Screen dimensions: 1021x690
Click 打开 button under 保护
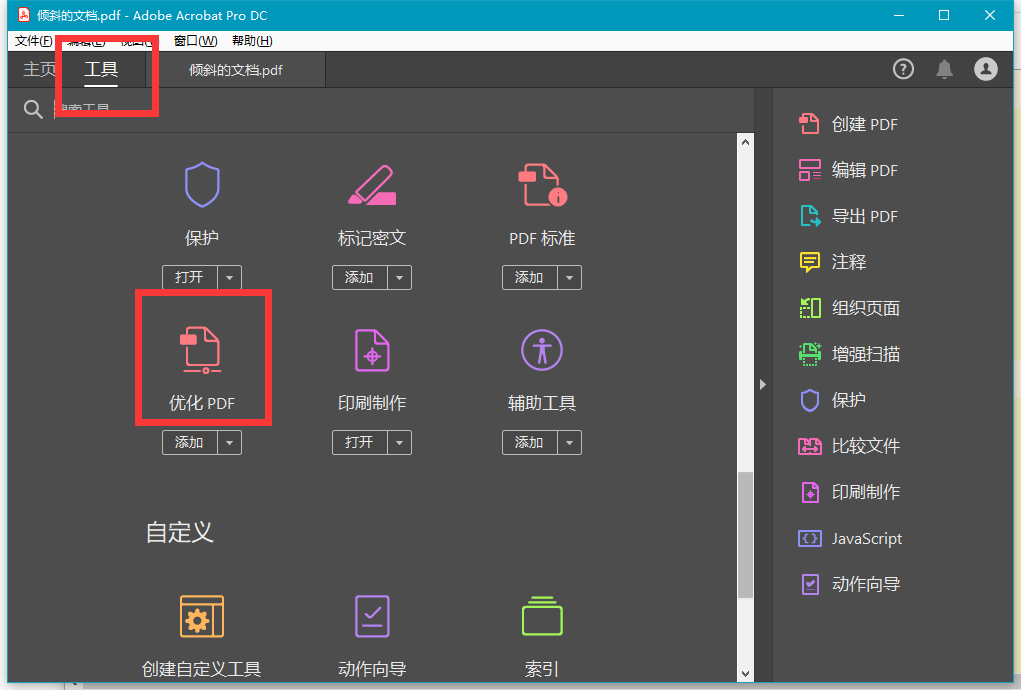tap(189, 277)
